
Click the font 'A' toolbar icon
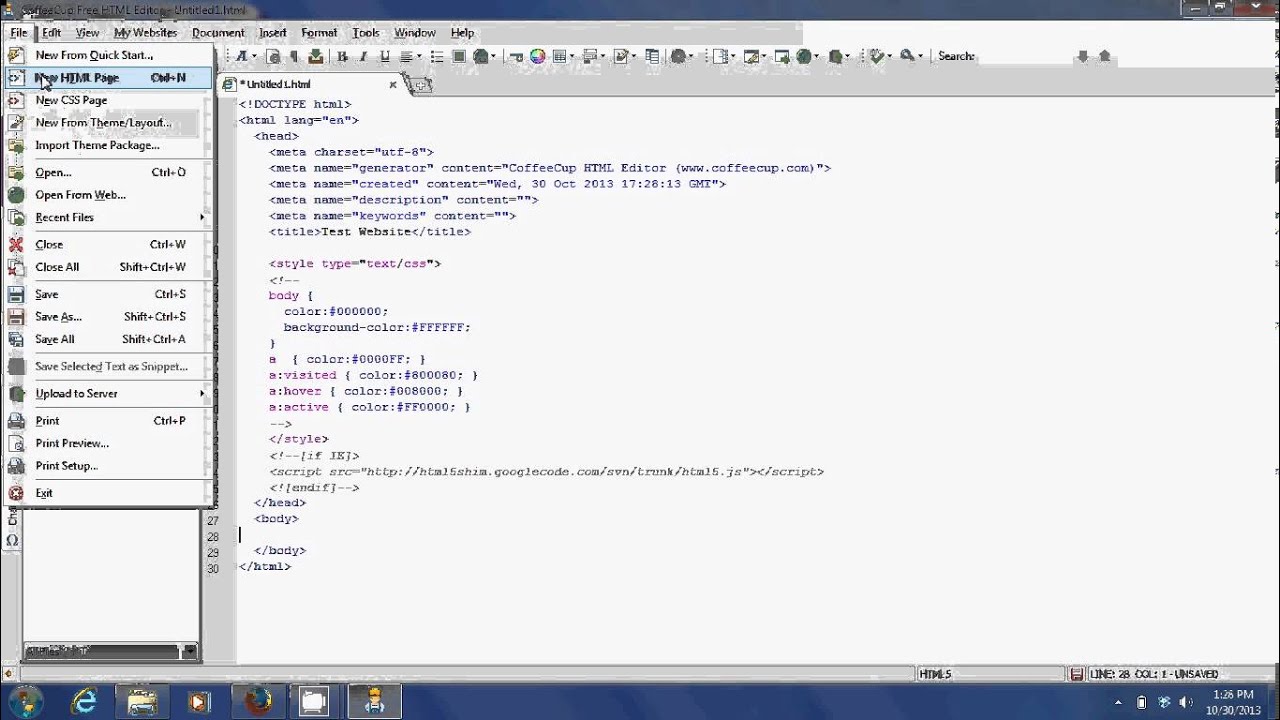pos(242,57)
